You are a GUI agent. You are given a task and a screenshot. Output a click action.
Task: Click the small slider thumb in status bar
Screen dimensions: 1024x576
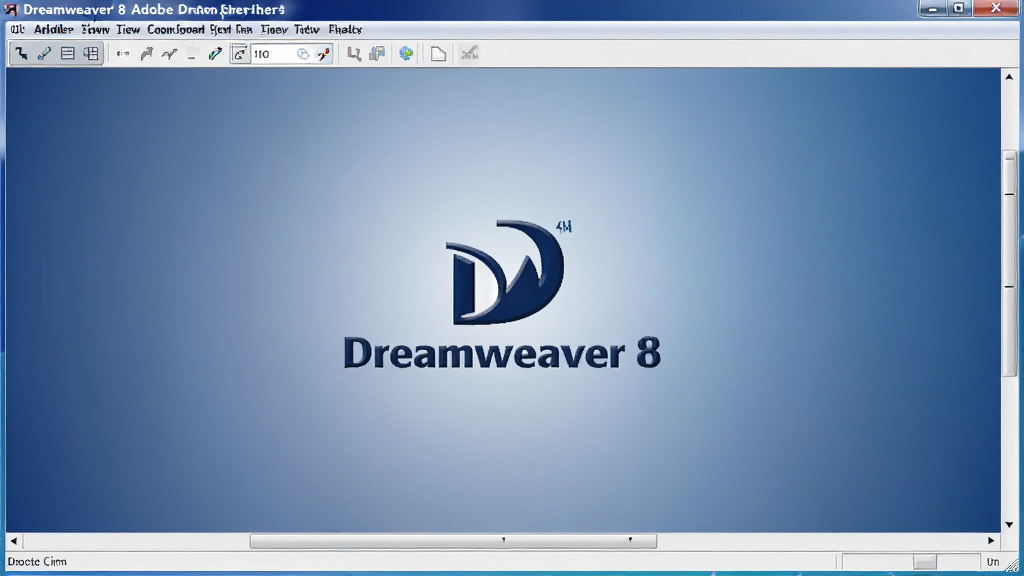(925, 562)
